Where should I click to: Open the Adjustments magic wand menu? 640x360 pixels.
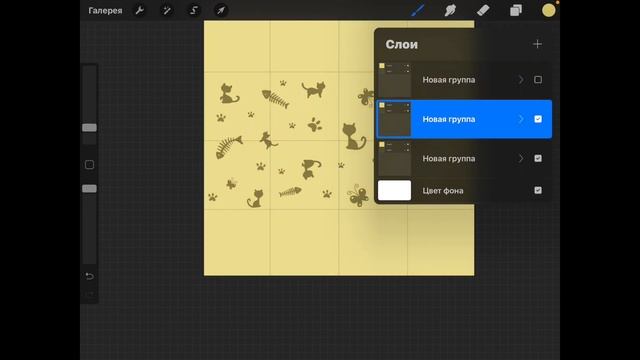pyautogui.click(x=167, y=10)
